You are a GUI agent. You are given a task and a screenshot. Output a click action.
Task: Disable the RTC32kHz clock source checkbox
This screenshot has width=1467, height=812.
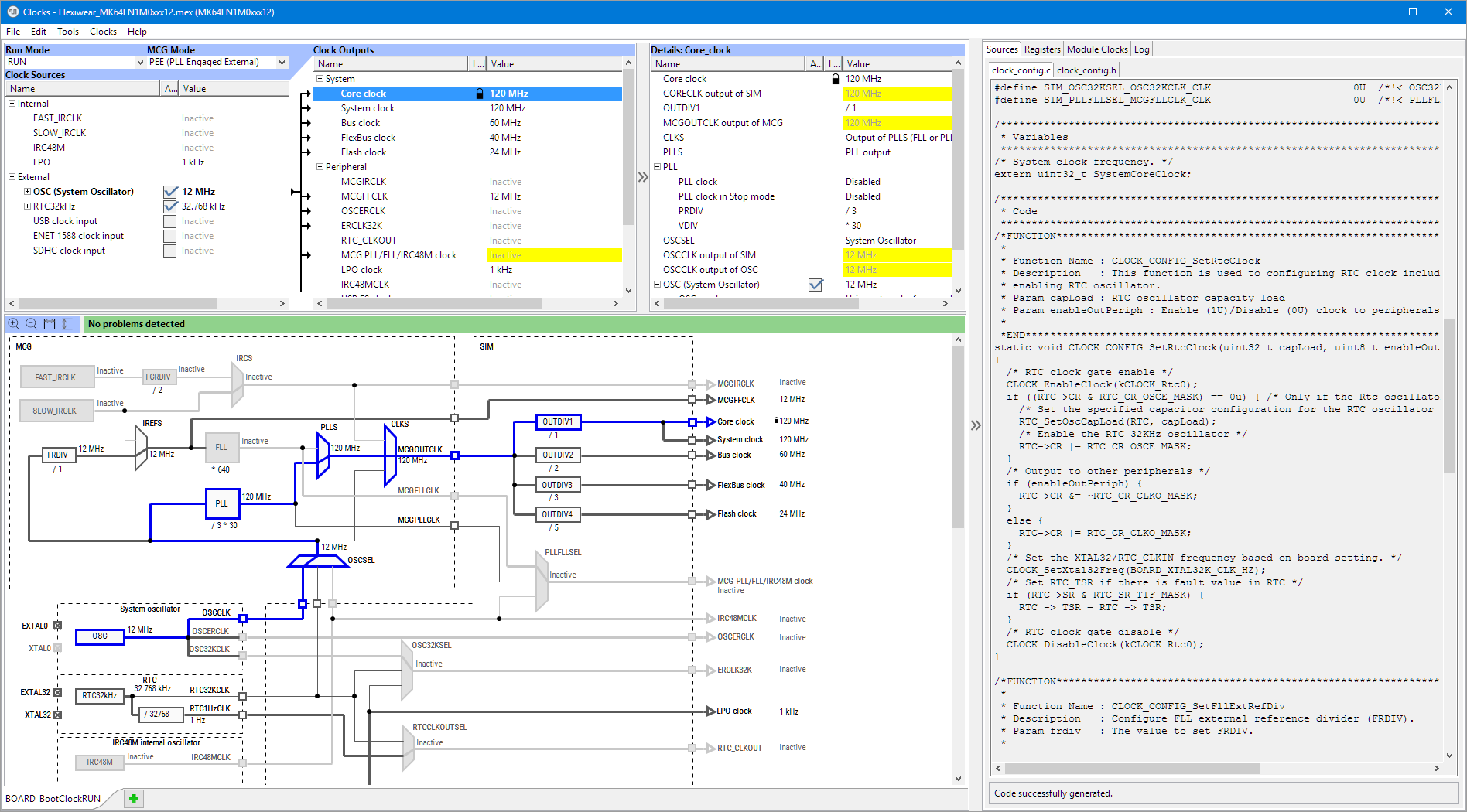(x=170, y=206)
